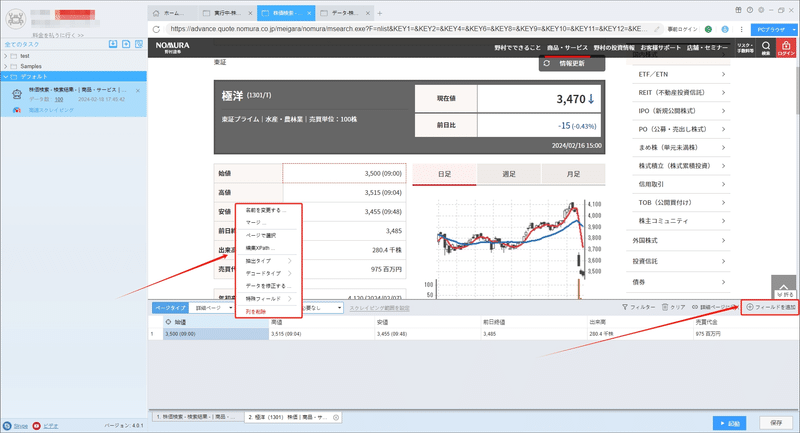This screenshot has width=800, height=433.
Task: Click the 起動 start button
Action: point(730,423)
